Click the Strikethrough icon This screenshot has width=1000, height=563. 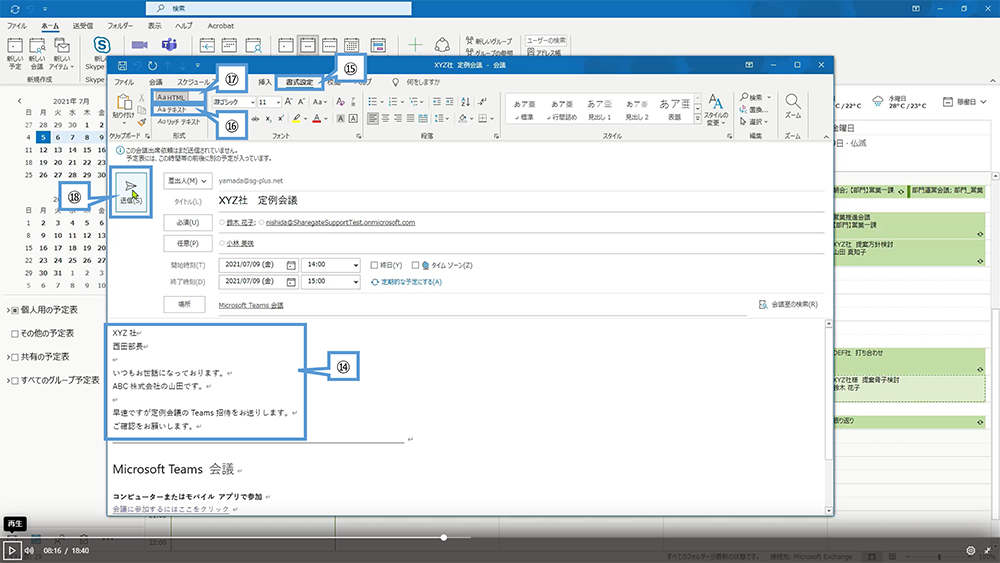[255, 119]
